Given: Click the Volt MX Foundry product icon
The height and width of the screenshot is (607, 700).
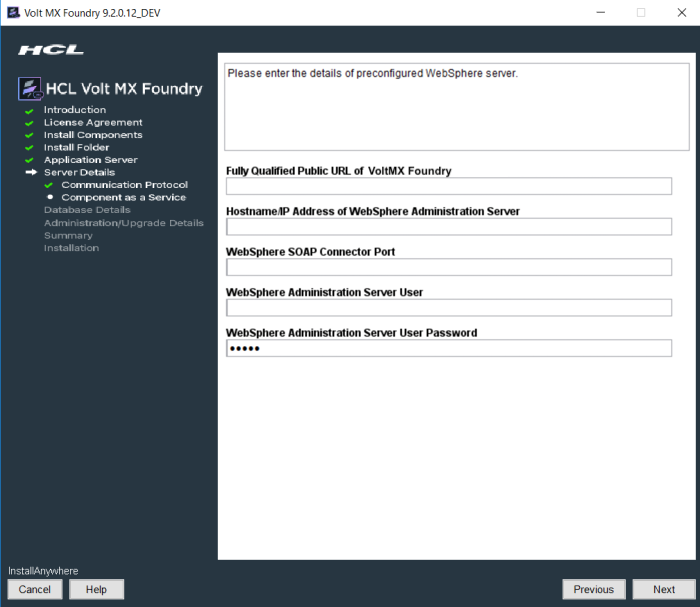Looking at the screenshot, I should click(x=30, y=88).
